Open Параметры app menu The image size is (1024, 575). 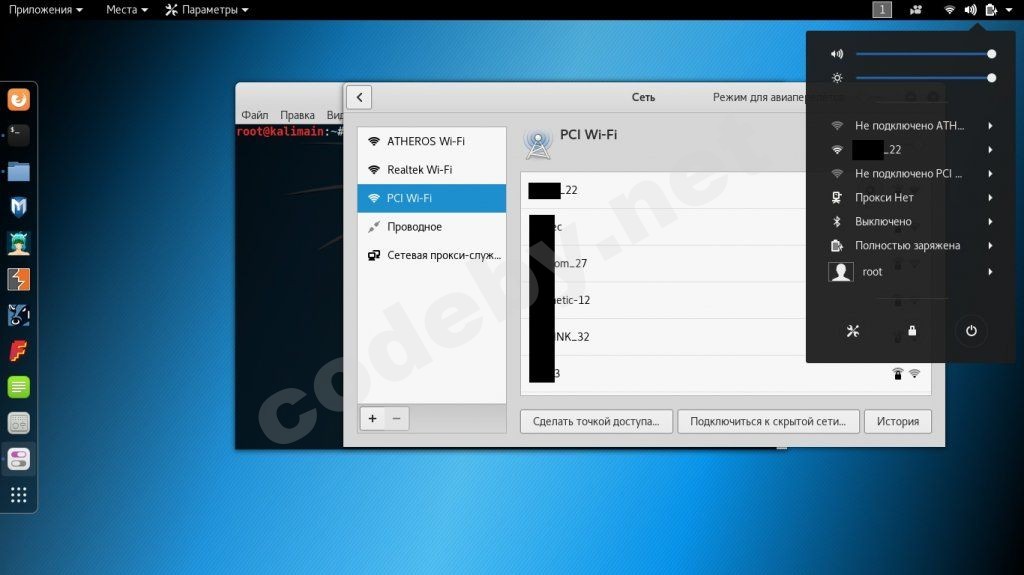point(206,10)
